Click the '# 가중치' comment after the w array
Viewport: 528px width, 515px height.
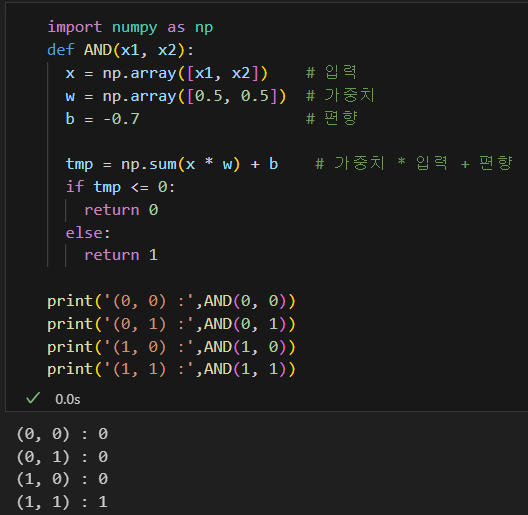340,95
